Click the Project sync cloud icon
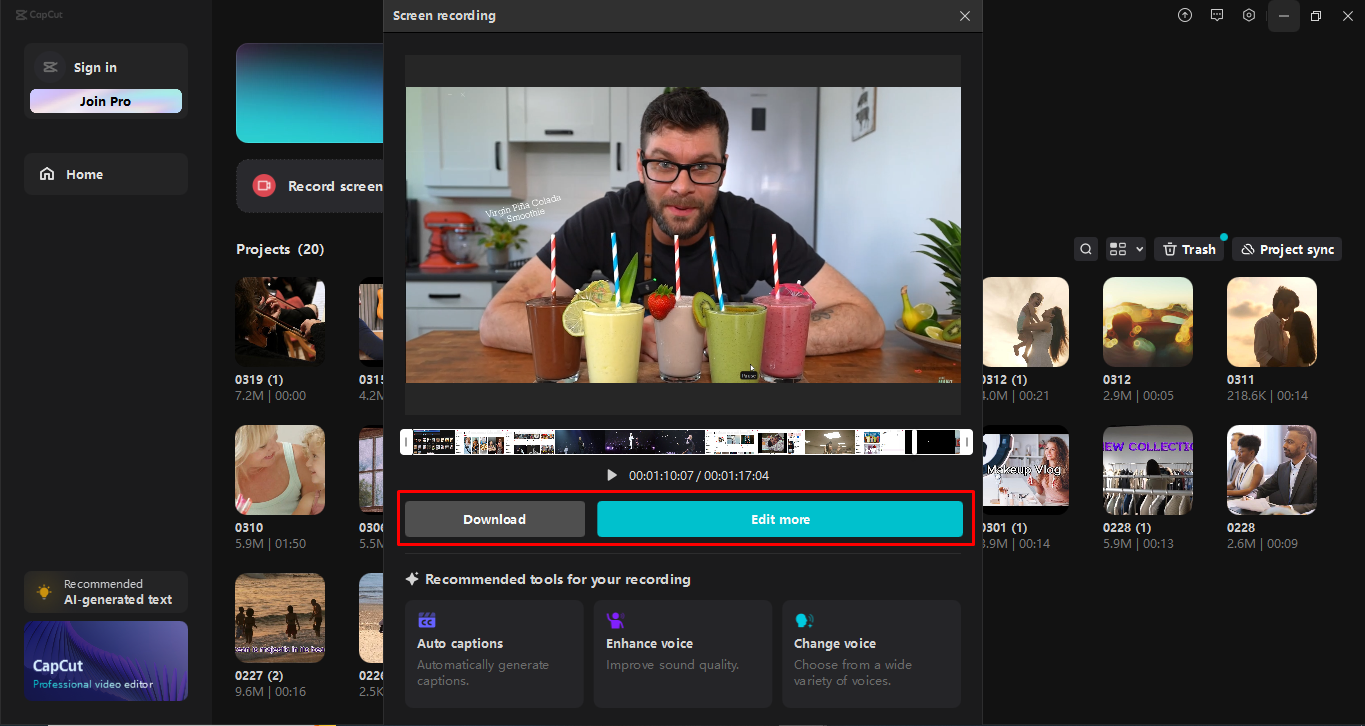The height and width of the screenshot is (726, 1365). coord(1250,248)
